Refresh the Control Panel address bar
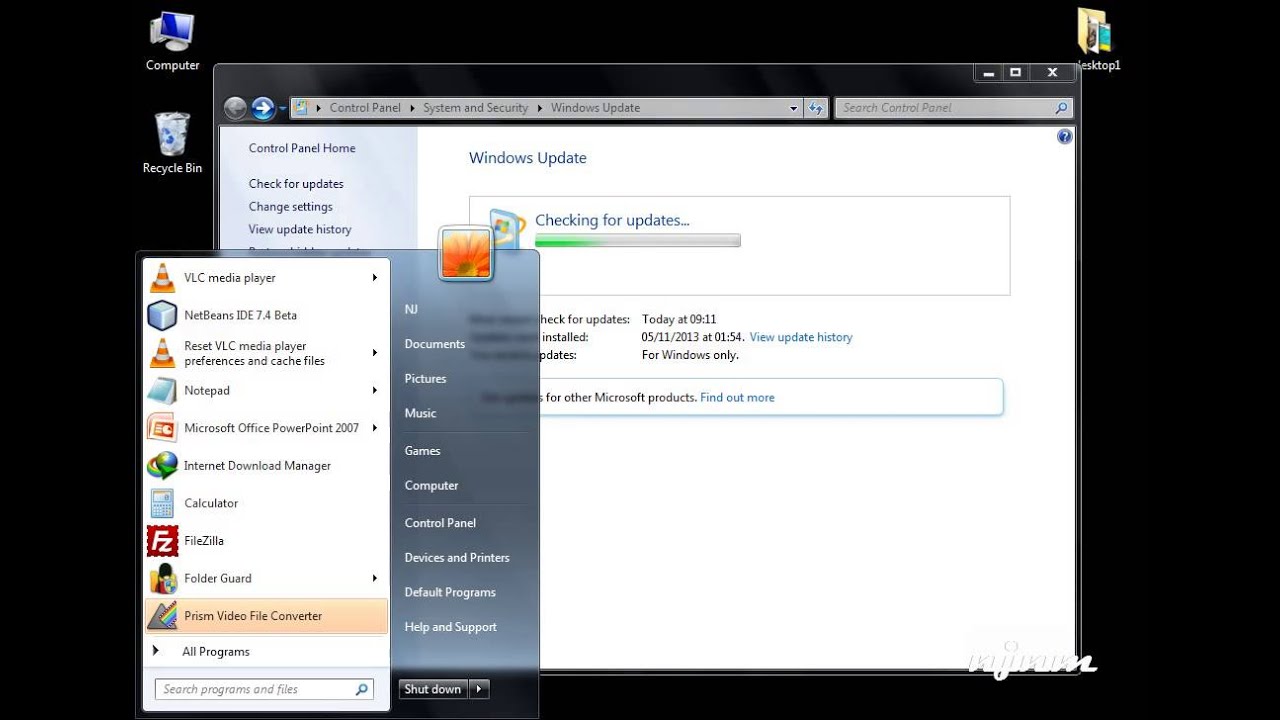Viewport: 1280px width, 720px height. [x=816, y=108]
